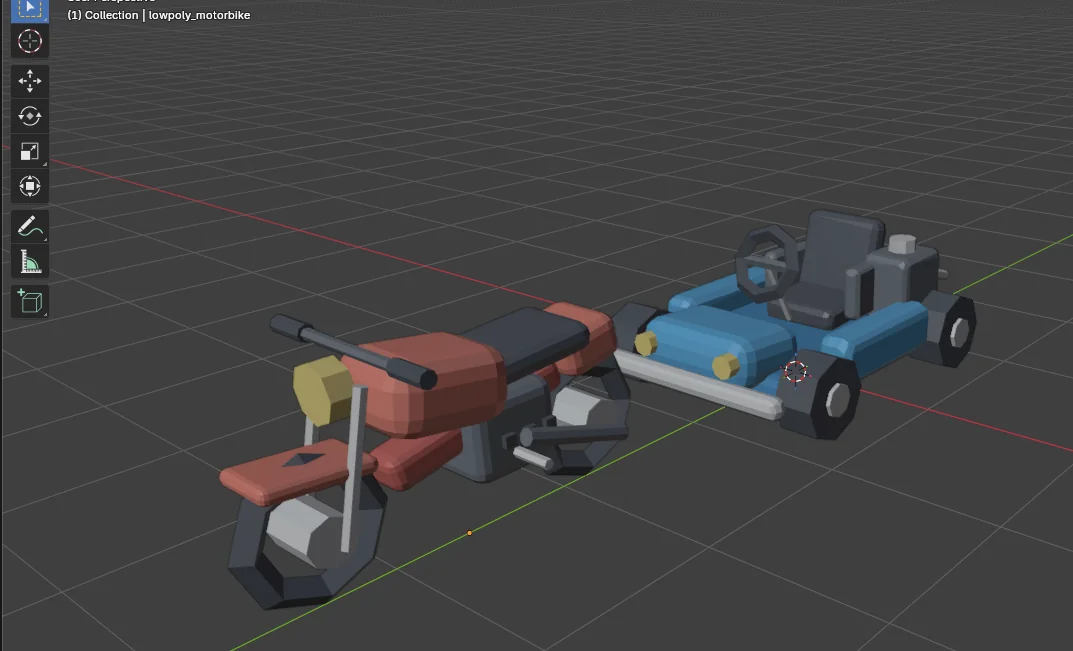This screenshot has width=1073, height=651.
Task: Select the go-kart steering wheel
Action: 766,262
